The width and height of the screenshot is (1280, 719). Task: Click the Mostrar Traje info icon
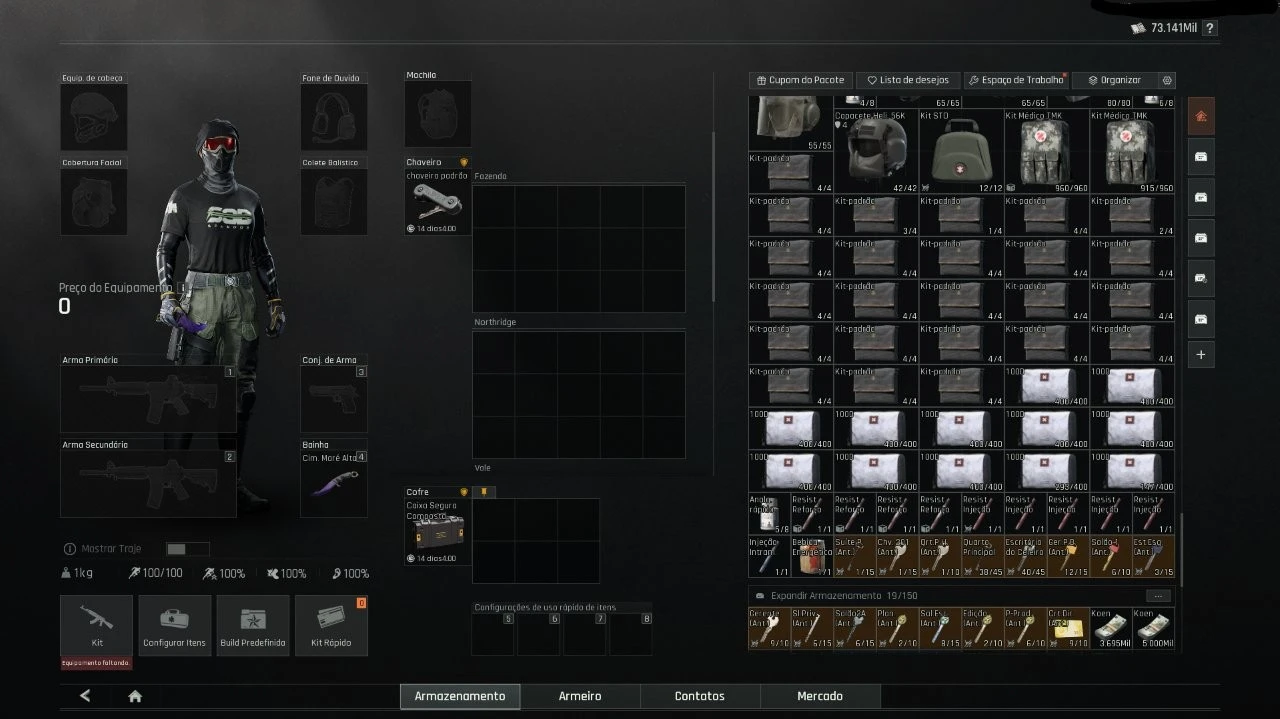(69, 549)
